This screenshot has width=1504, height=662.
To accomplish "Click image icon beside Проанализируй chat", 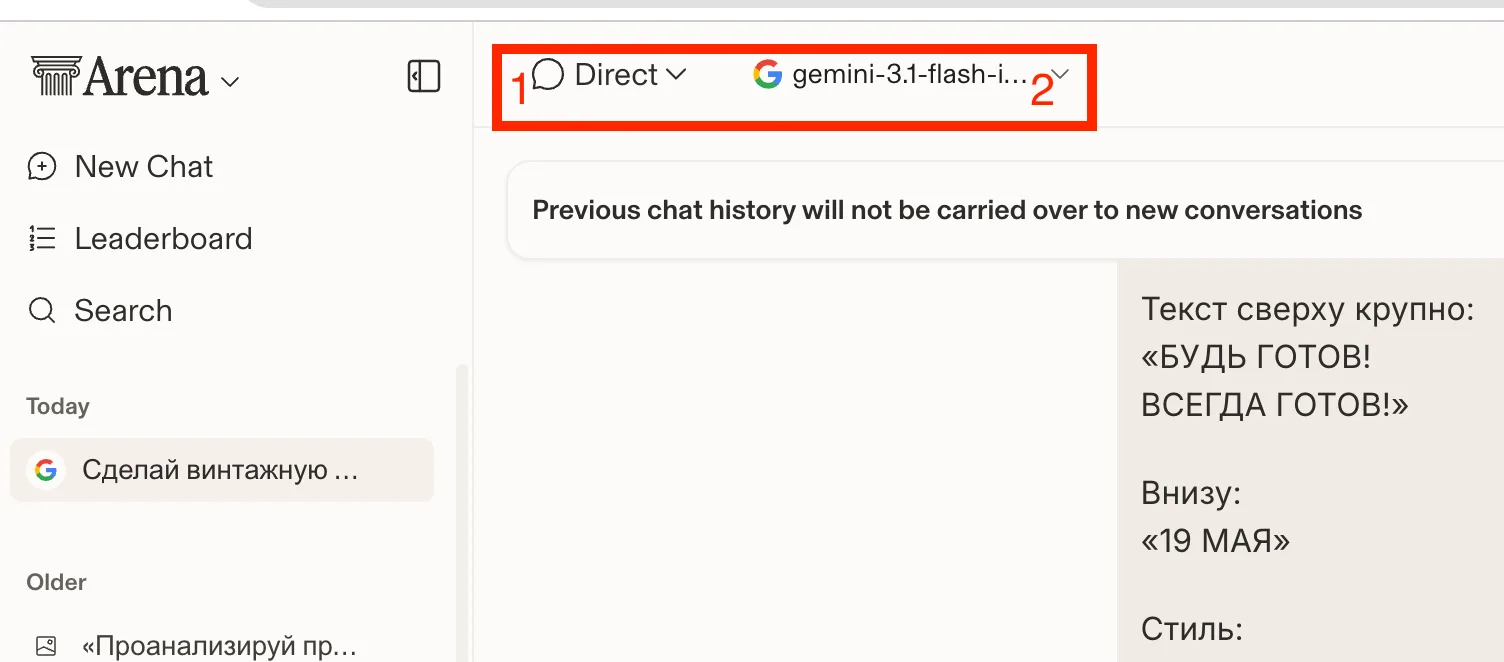I will 45,645.
